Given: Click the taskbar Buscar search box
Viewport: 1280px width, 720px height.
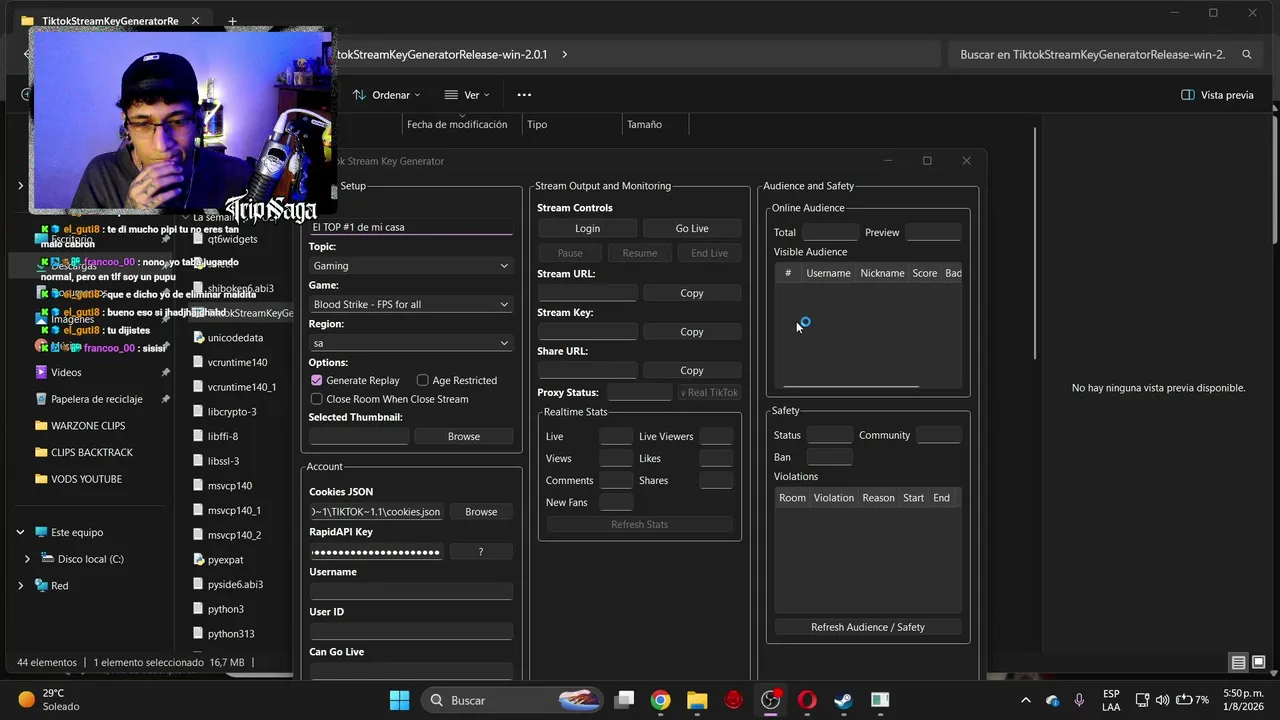Looking at the screenshot, I should pyautogui.click(x=512, y=700).
